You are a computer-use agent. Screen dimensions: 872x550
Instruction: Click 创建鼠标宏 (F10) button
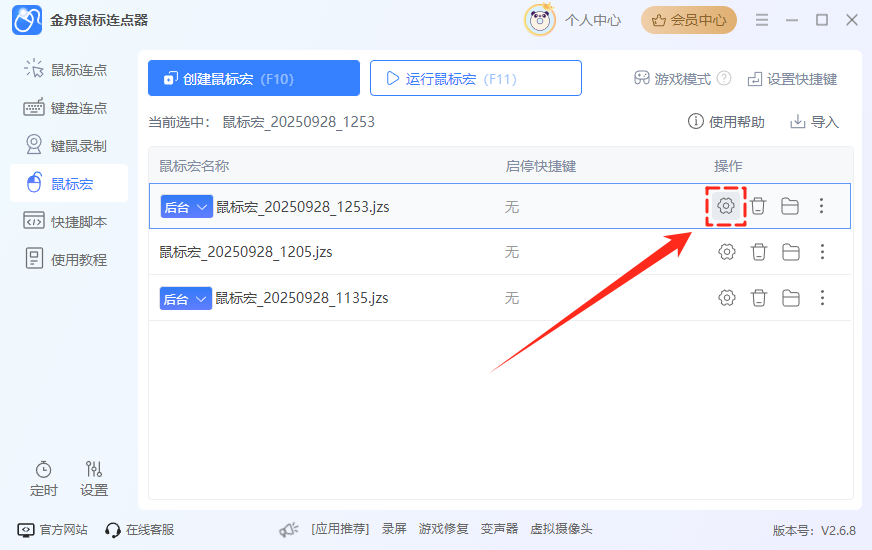click(254, 78)
